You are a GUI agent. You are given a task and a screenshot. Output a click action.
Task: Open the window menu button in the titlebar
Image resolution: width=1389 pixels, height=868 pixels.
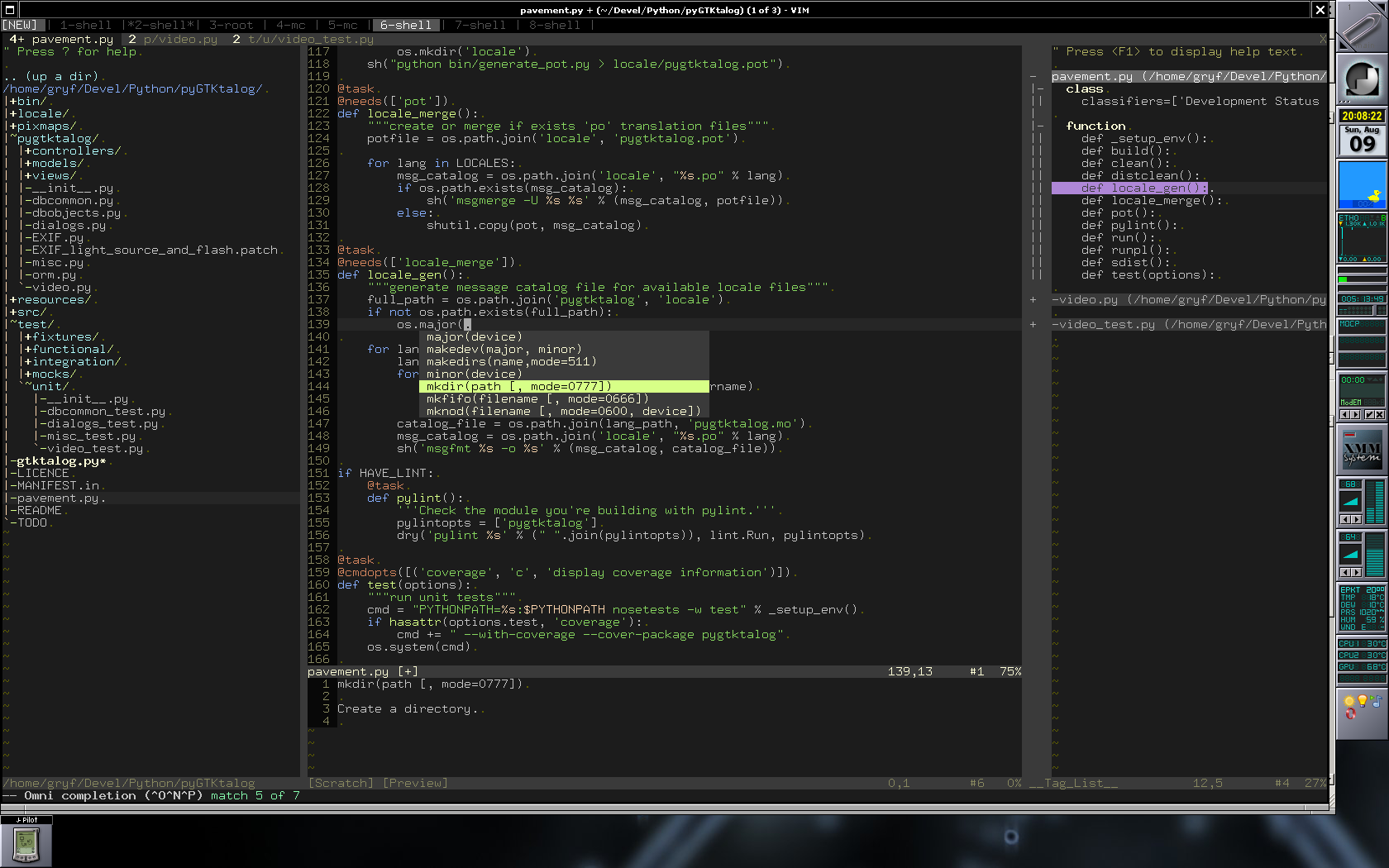click(x=10, y=10)
